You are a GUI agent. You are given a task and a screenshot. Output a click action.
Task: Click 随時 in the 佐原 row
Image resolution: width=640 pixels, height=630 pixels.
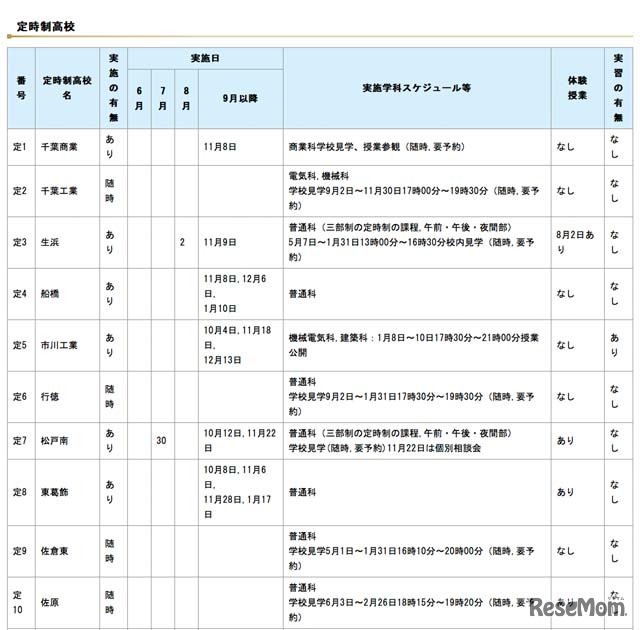click(x=110, y=602)
